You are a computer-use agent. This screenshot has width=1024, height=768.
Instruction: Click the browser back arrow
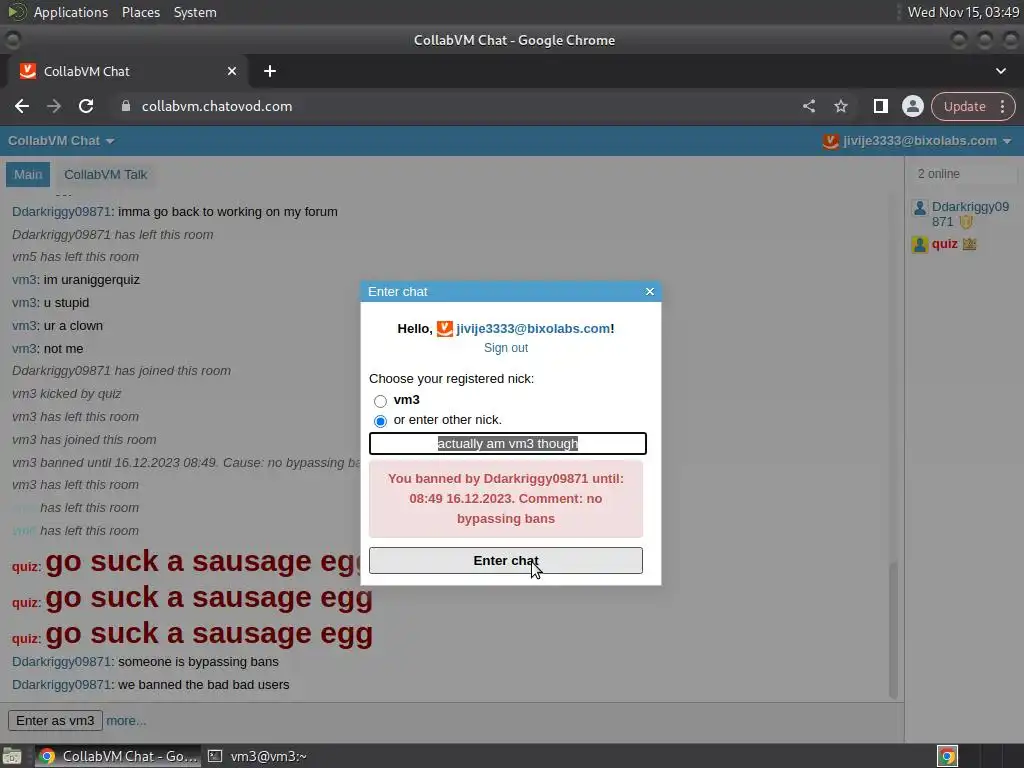[22, 106]
